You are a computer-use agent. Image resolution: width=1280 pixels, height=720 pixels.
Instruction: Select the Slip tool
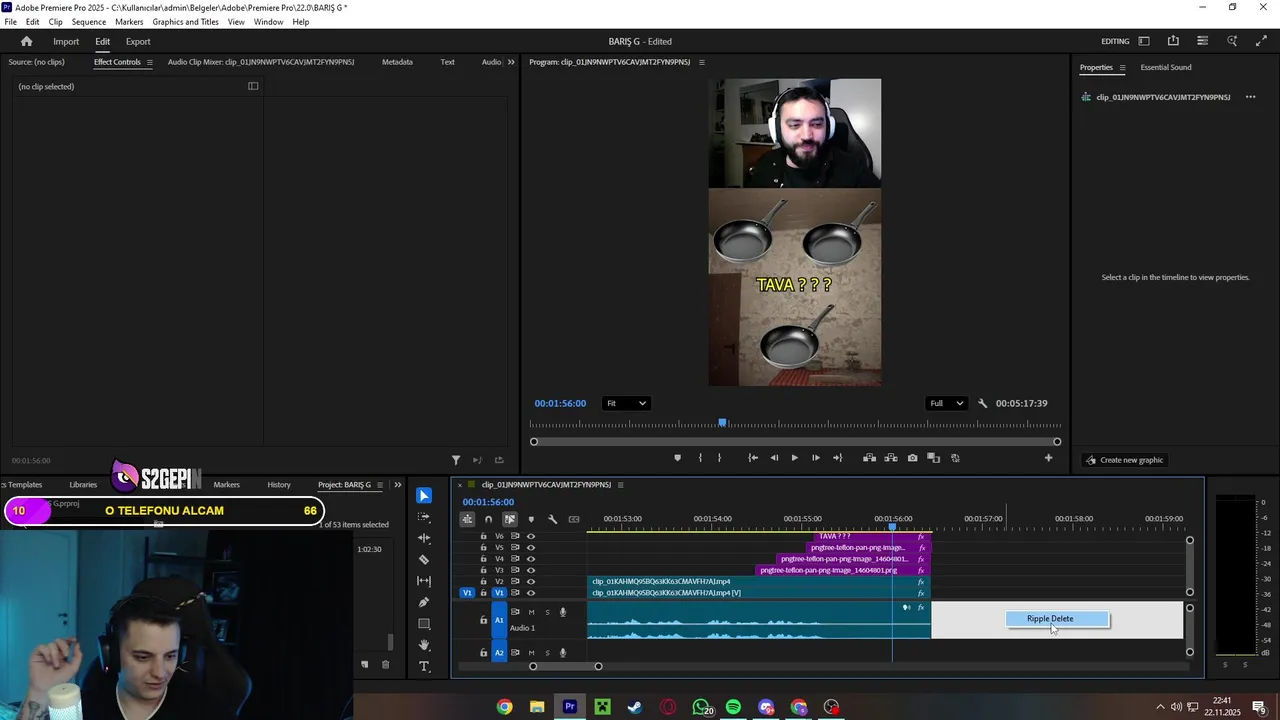point(424,581)
